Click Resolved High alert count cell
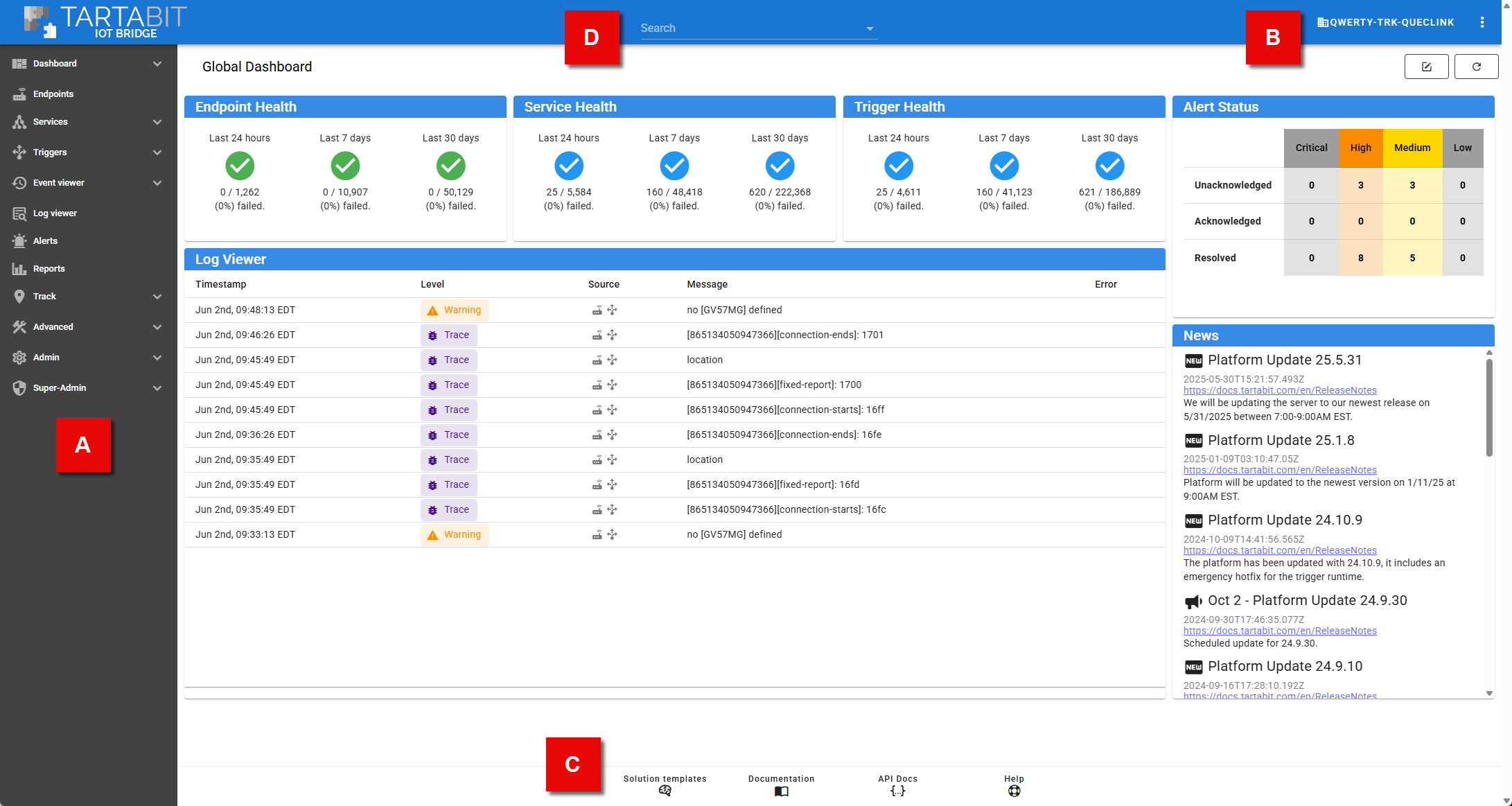The width and height of the screenshot is (1512, 806). 1361,258
